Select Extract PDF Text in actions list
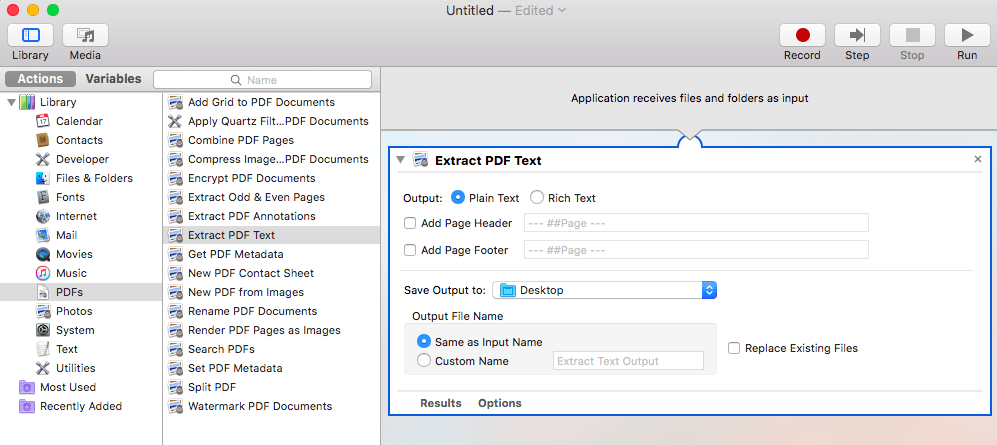 [272, 235]
